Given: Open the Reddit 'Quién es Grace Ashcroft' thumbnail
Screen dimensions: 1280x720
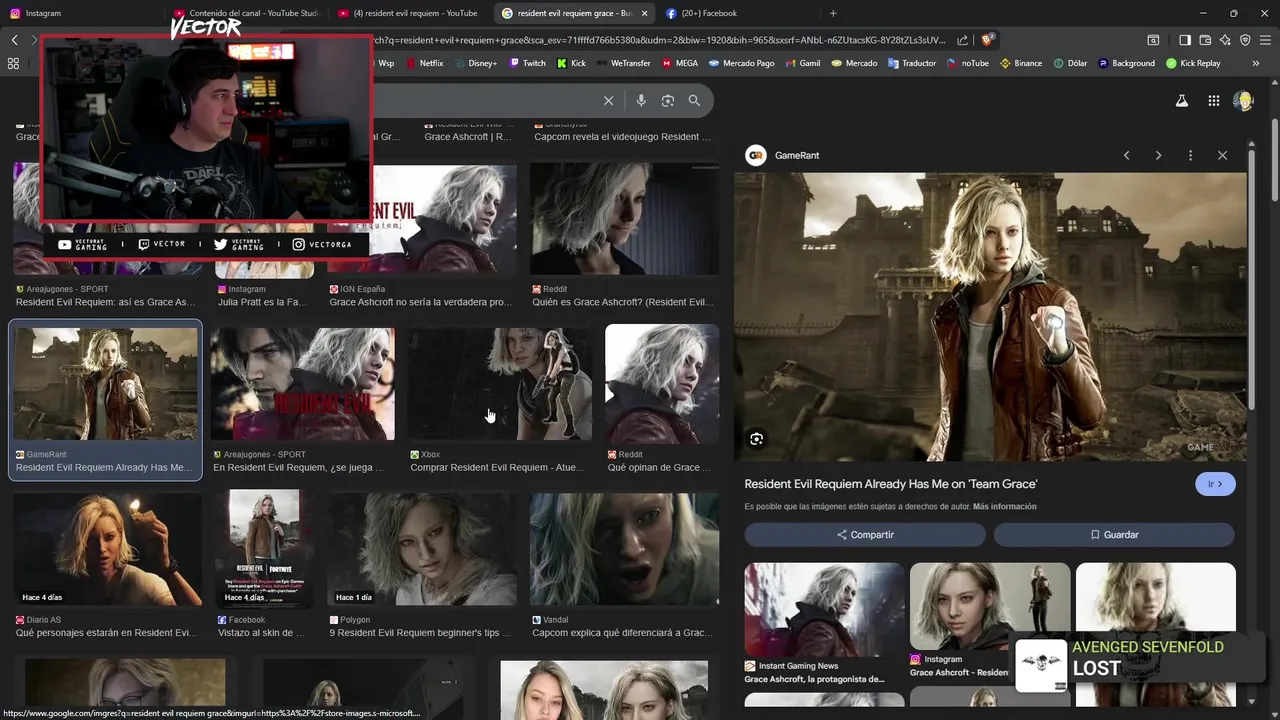Looking at the screenshot, I should pyautogui.click(x=624, y=219).
